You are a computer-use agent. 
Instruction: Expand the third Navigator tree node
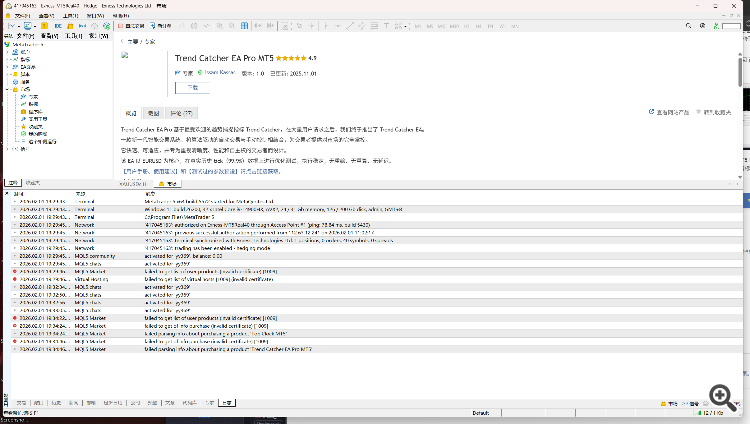pyautogui.click(x=8, y=67)
